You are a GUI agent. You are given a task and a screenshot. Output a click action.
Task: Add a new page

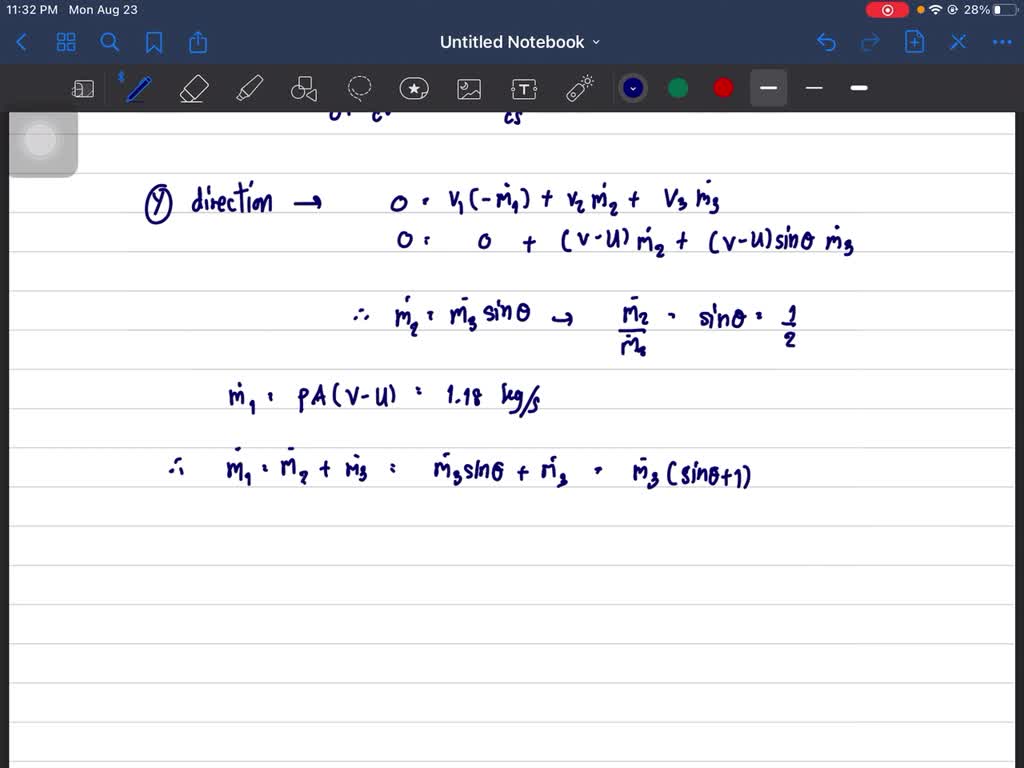tap(914, 42)
